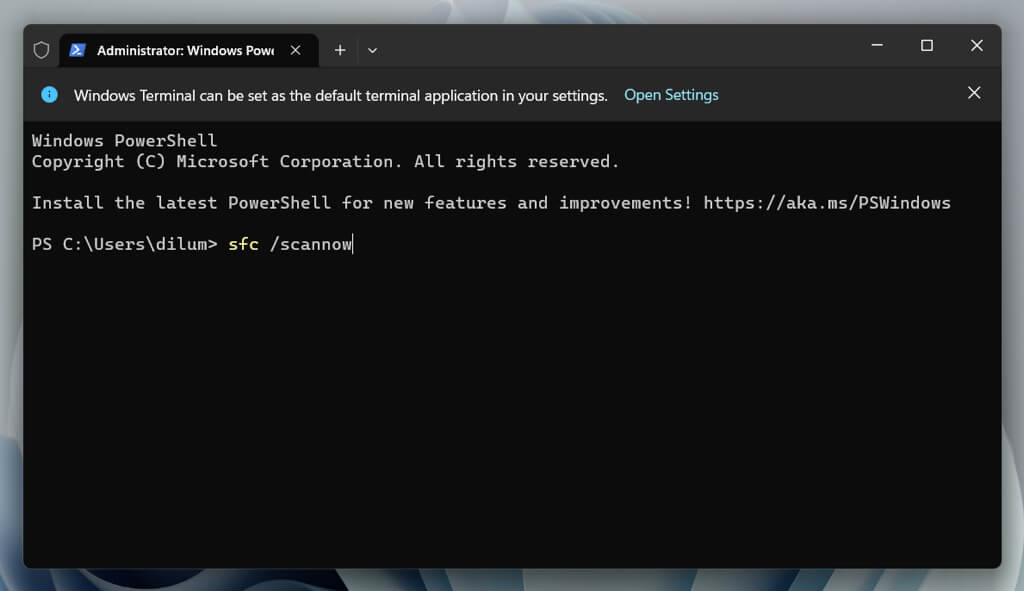Click the PS C:\Users\dilum prompt
Viewport: 1024px width, 591px height.
coord(124,244)
